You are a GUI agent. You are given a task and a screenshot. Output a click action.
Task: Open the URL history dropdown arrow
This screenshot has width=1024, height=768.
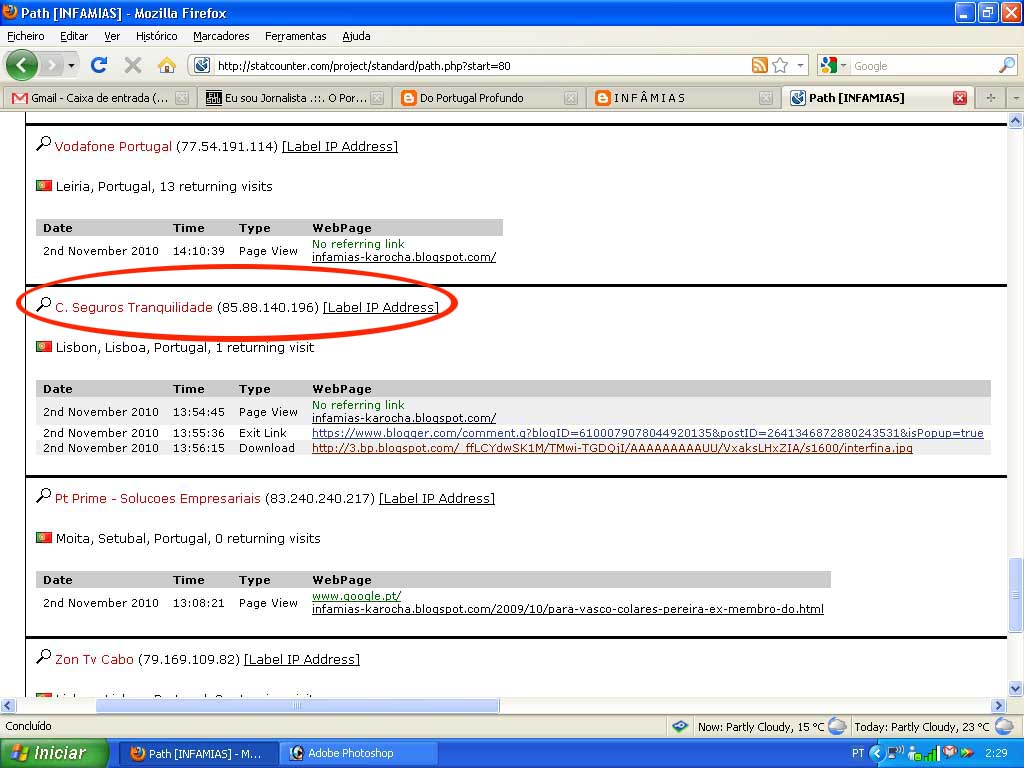point(800,65)
